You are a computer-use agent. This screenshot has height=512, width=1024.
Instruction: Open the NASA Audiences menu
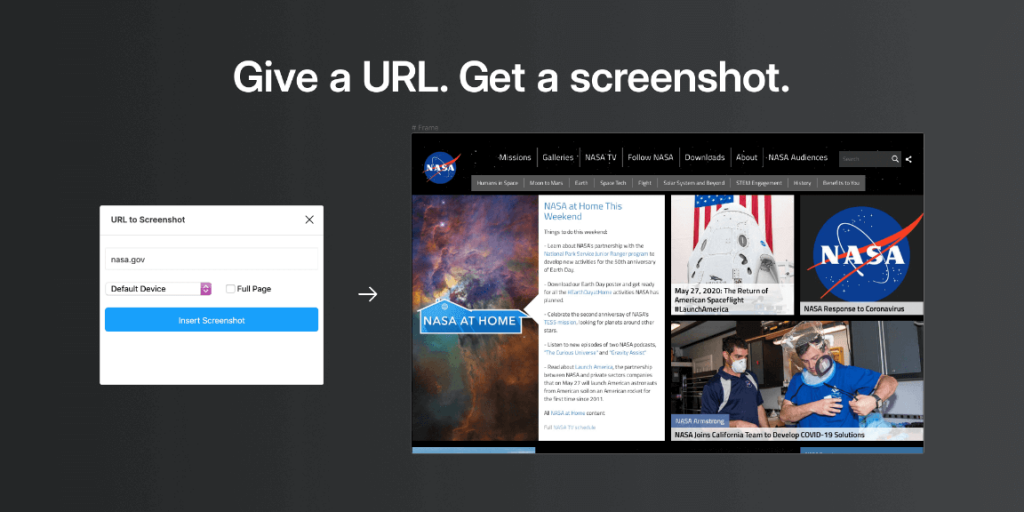click(797, 157)
